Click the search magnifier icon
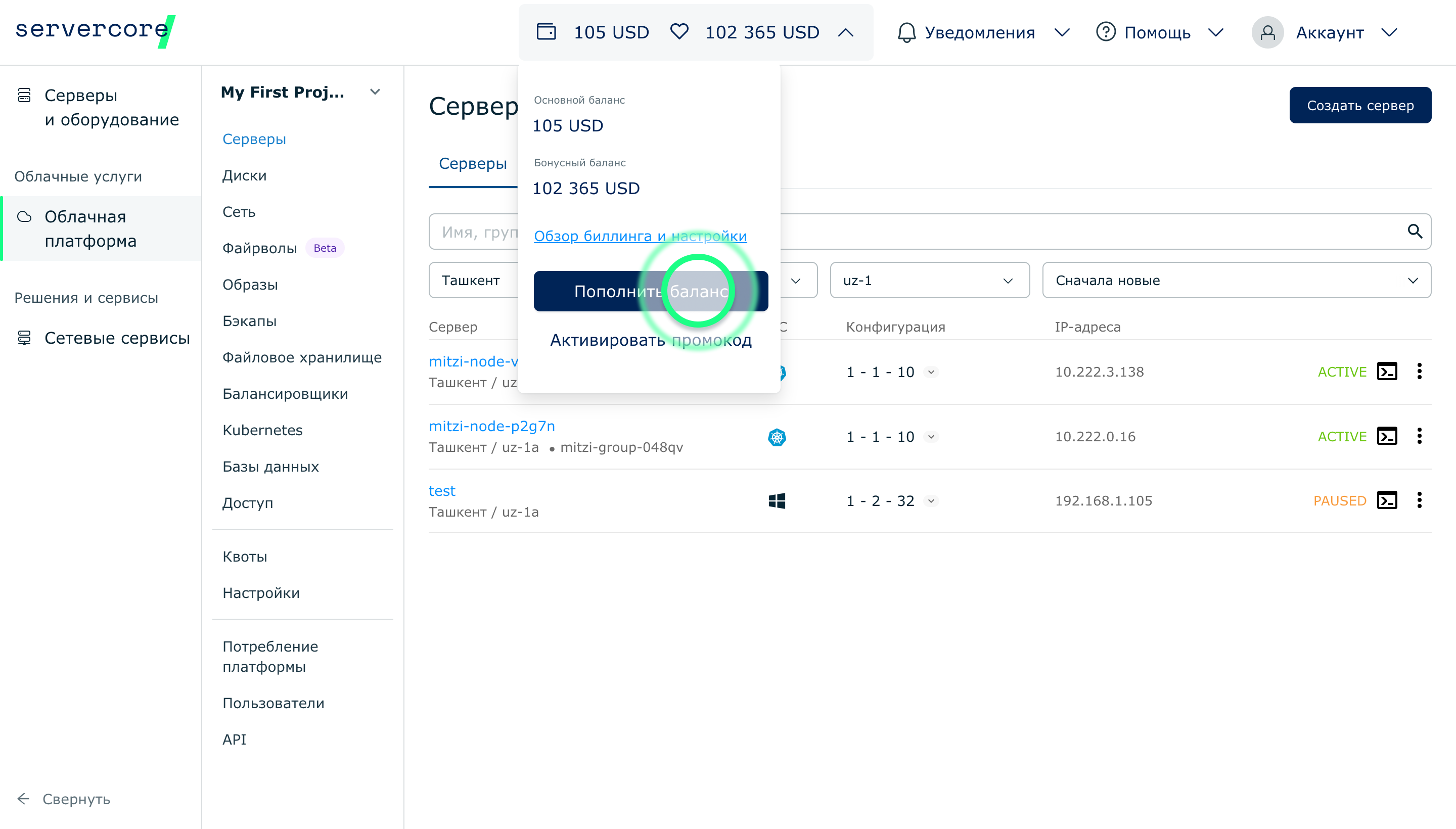Viewport: 1456px width, 829px height. tap(1415, 231)
